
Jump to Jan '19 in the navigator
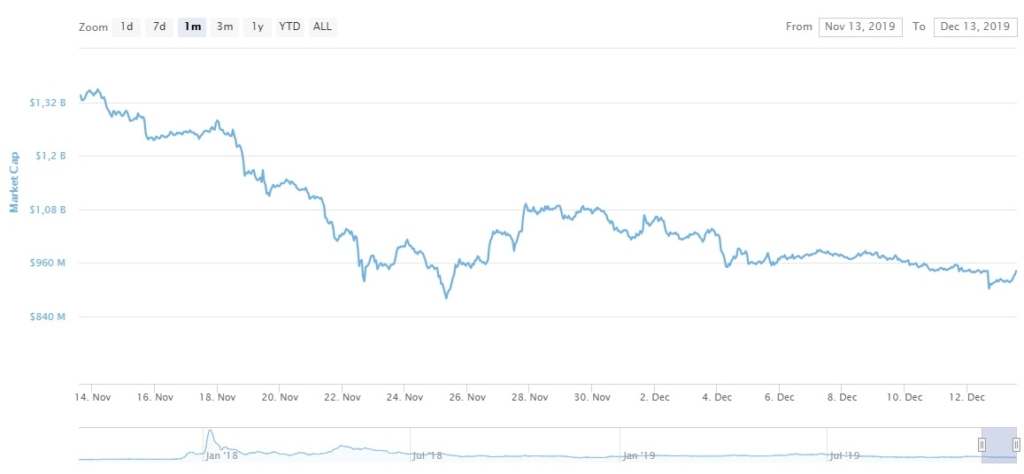tap(637, 455)
